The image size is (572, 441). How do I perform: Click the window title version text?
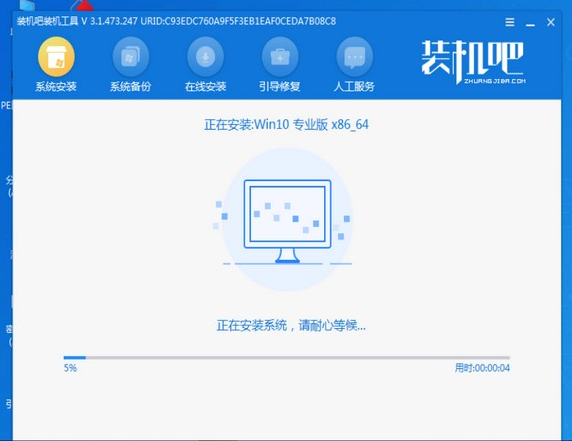pos(176,21)
